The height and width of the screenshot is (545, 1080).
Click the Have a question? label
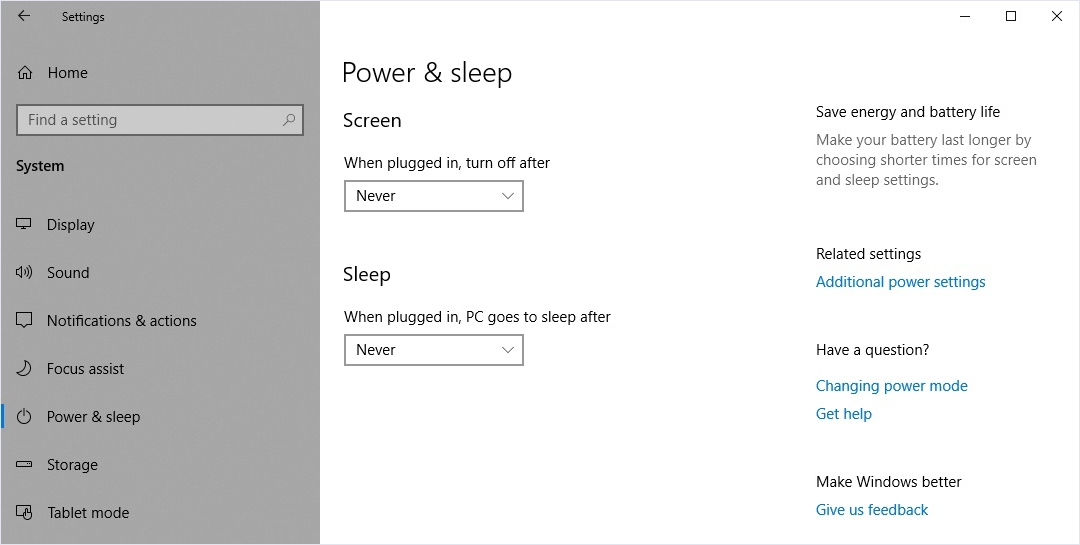(x=873, y=350)
